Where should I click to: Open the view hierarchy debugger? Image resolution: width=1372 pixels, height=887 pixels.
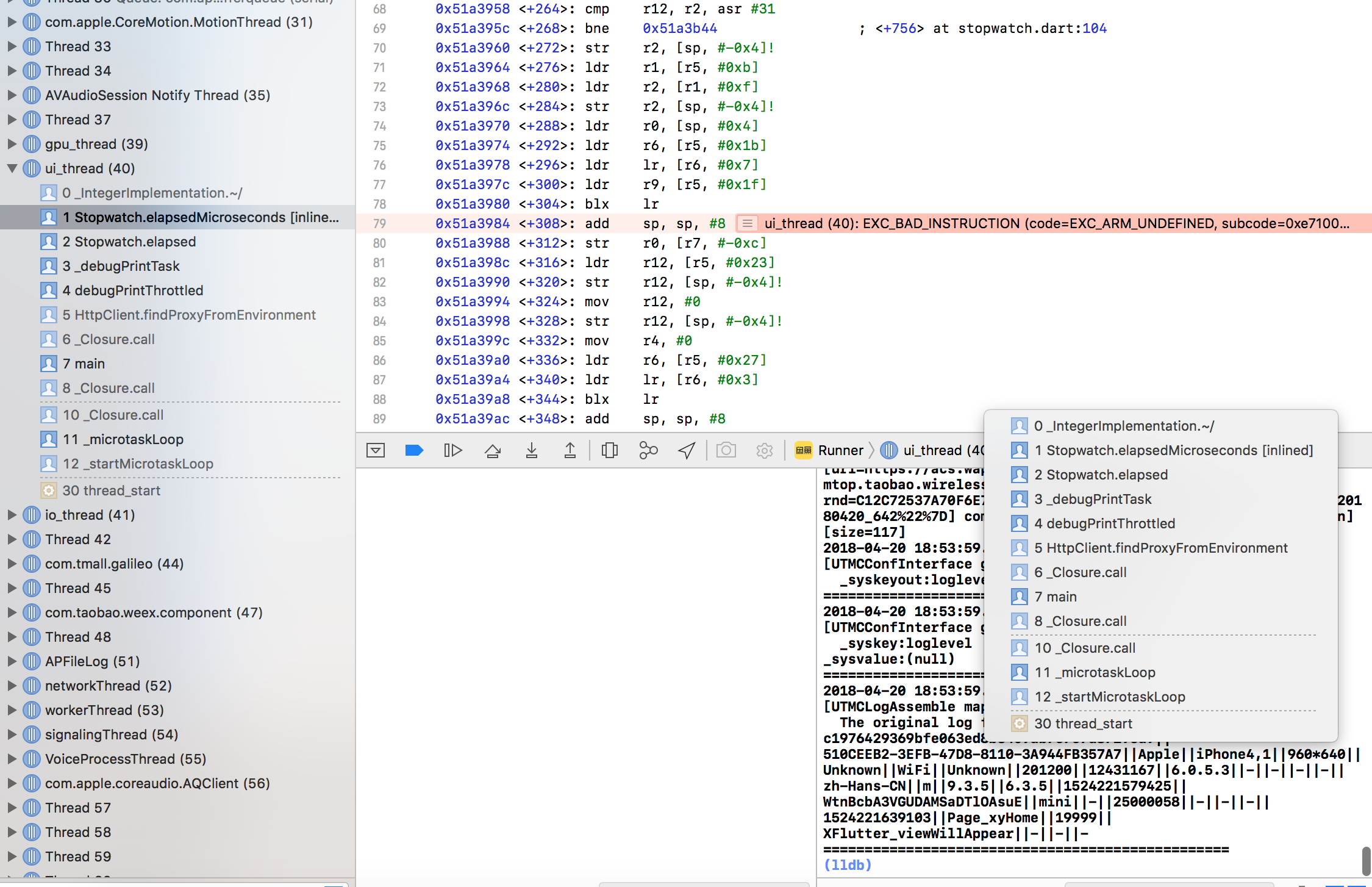click(610, 450)
